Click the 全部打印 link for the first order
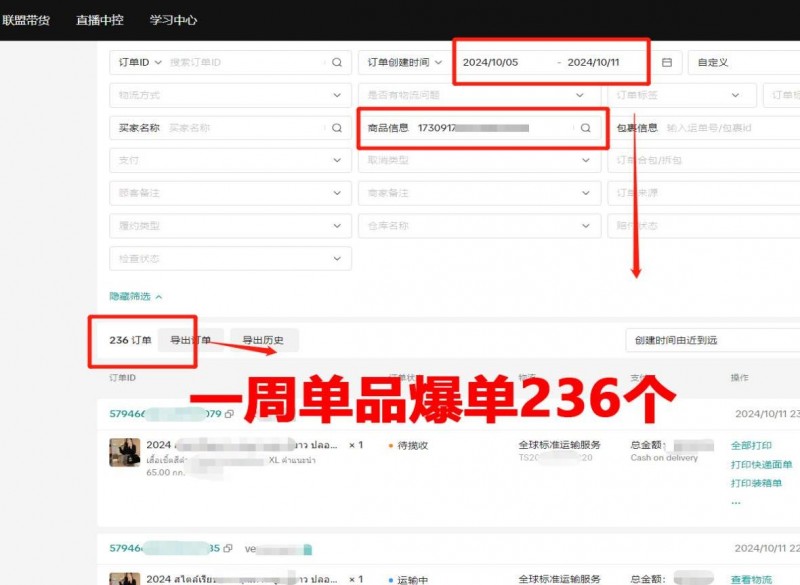The width and height of the screenshot is (800, 585). 751,445
